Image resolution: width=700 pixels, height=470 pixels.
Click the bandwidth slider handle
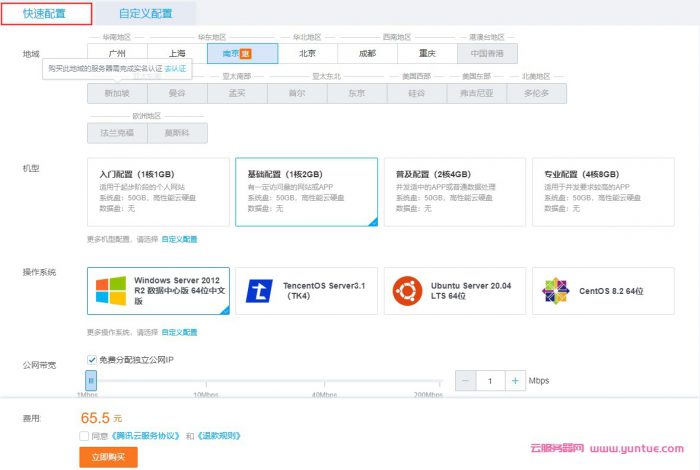click(x=91, y=381)
